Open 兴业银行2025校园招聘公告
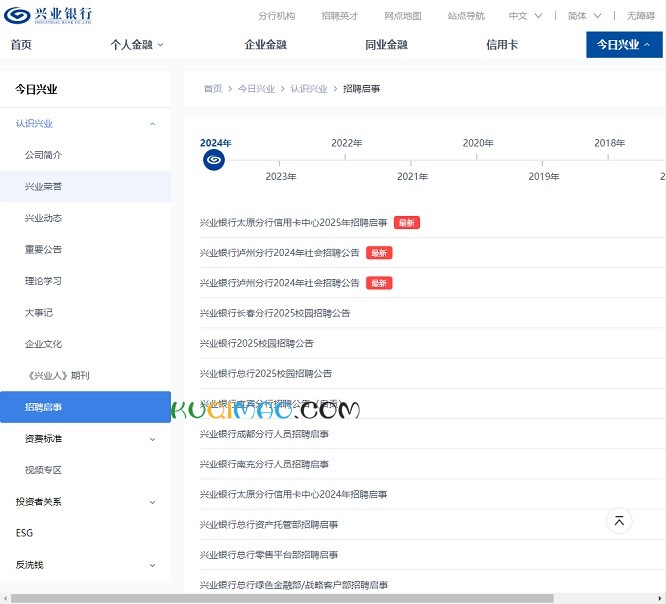 coord(257,343)
